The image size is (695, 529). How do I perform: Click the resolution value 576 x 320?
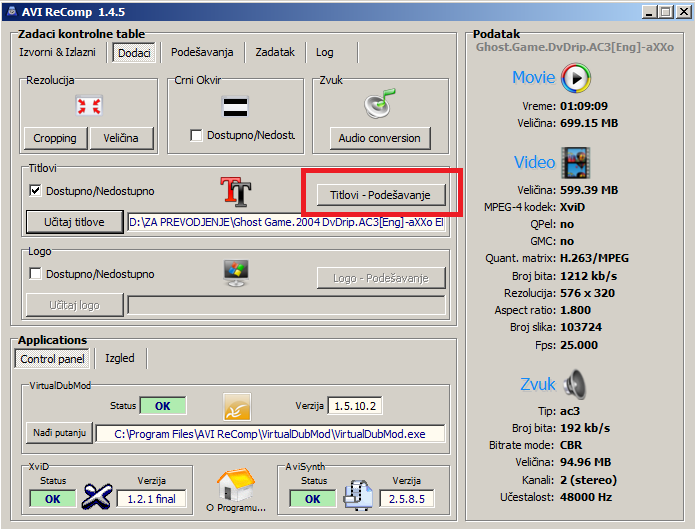coord(587,293)
